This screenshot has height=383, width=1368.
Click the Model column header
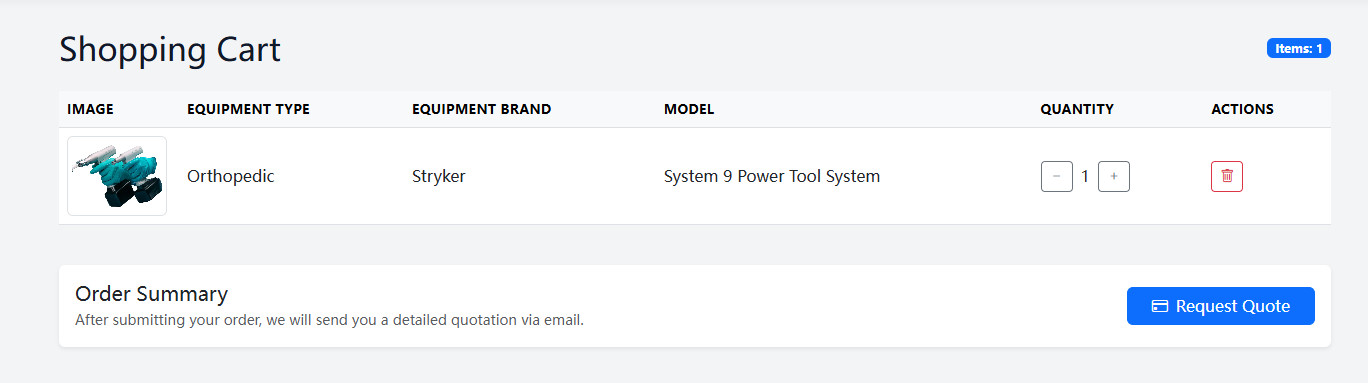click(x=689, y=109)
